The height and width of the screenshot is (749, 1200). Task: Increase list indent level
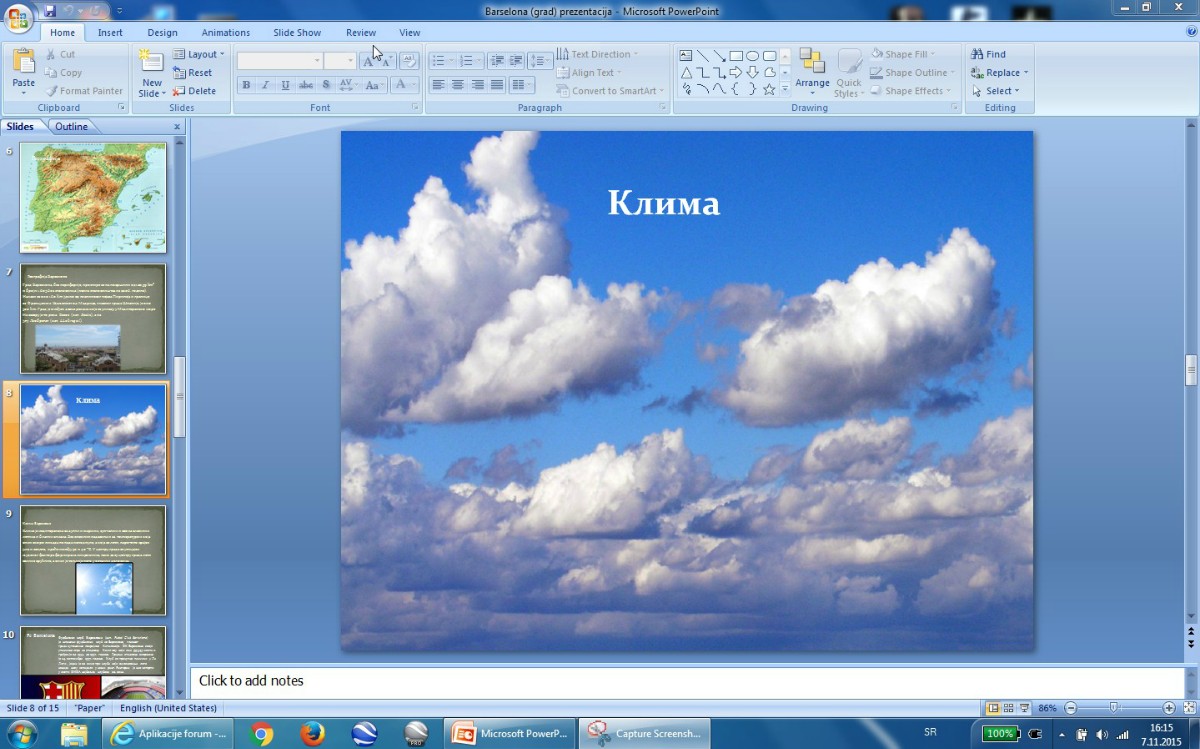click(517, 61)
